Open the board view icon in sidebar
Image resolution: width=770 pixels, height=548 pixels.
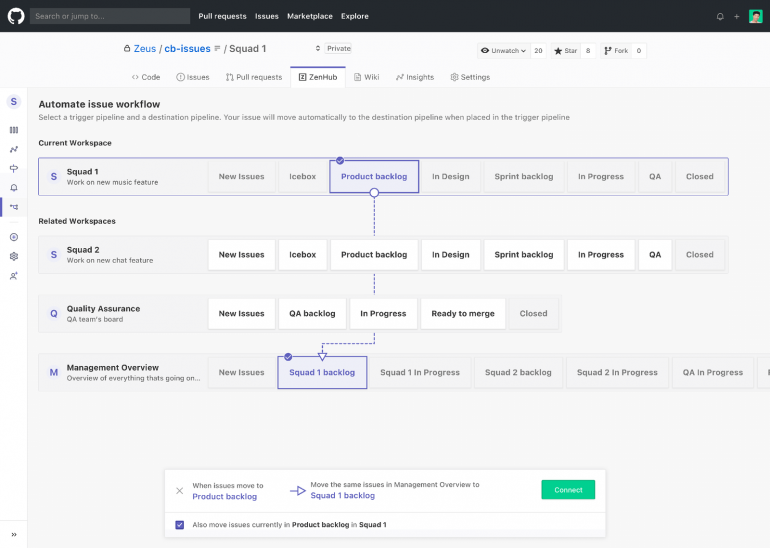point(14,130)
